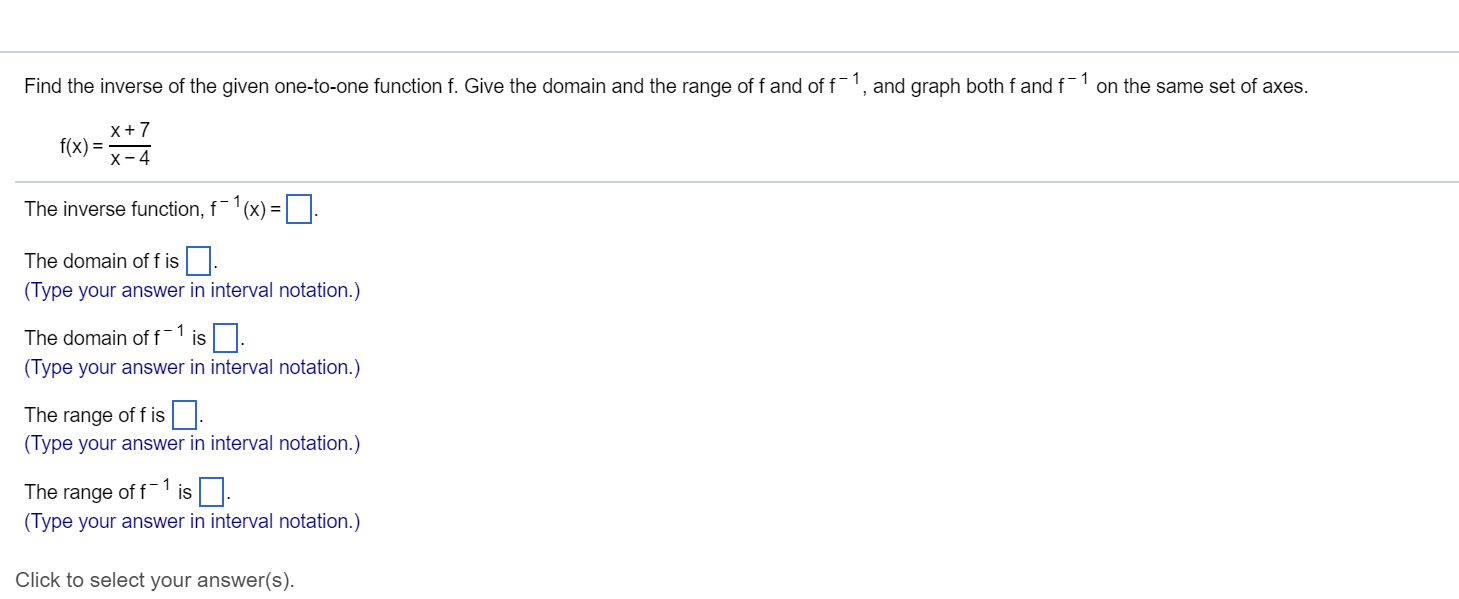Select the domain of f answer box
This screenshot has width=1459, height=599.
pyautogui.click(x=197, y=261)
